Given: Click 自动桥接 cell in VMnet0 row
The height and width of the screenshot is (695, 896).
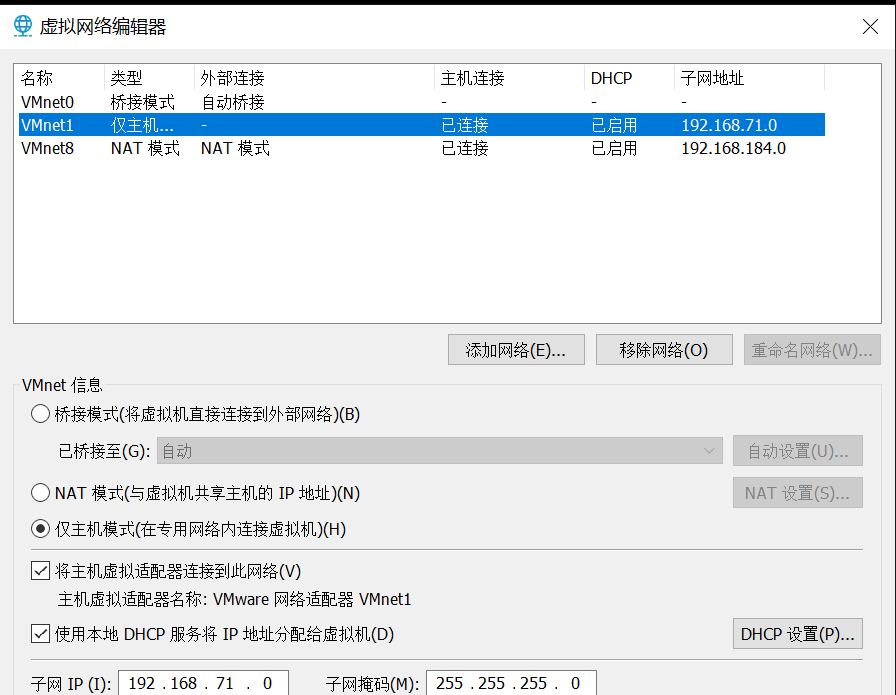Looking at the screenshot, I should coord(233,102).
